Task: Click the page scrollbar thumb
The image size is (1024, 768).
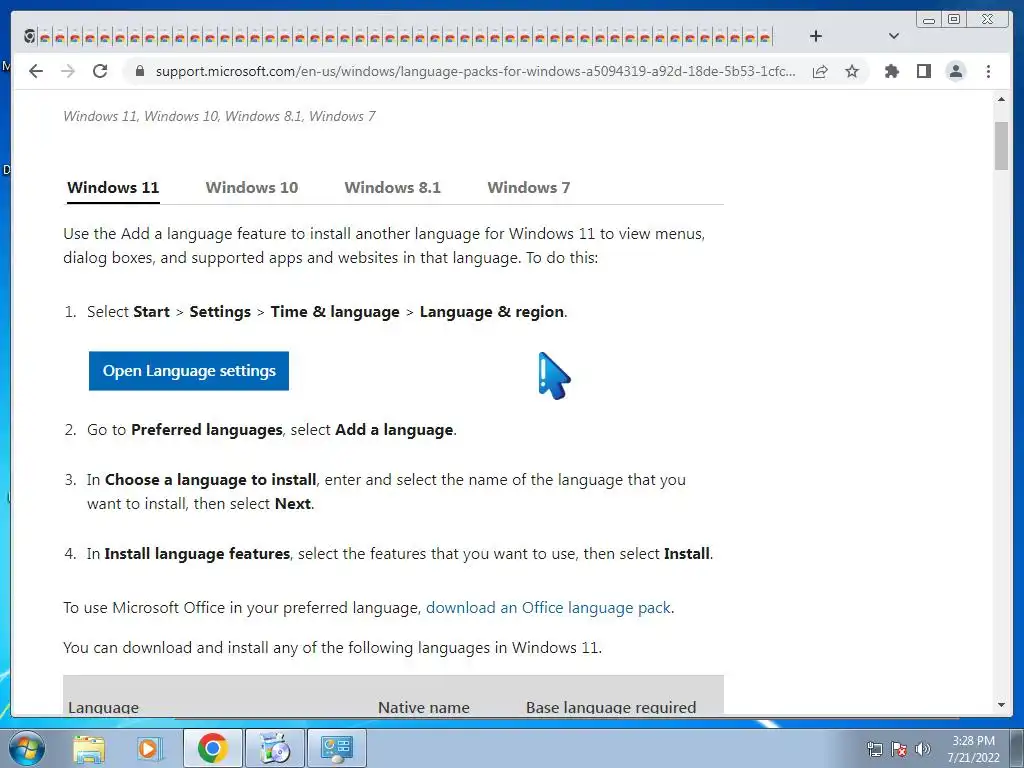Action: pyautogui.click(x=1001, y=145)
